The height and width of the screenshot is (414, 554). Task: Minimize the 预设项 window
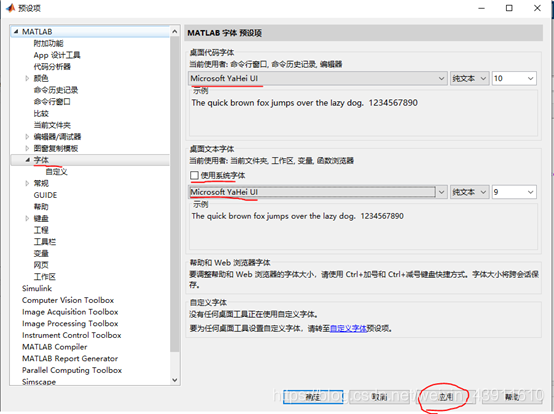[481, 8]
